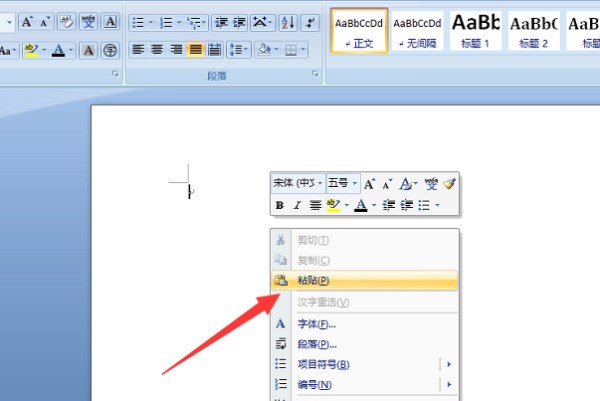
Task: Toggle Italic in the mini toolbar
Action: tap(297, 205)
